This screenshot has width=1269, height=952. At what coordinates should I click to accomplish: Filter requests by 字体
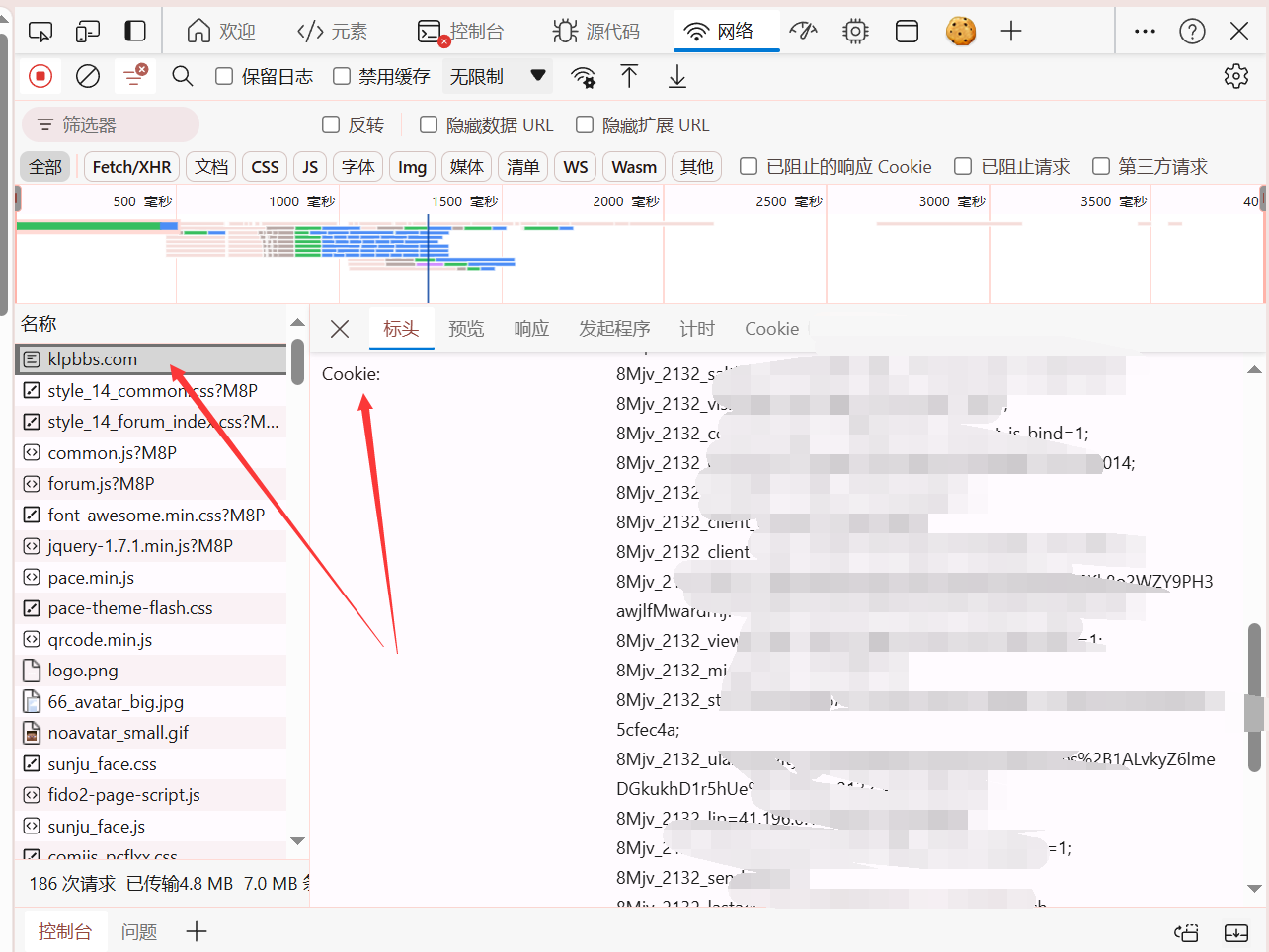(358, 166)
